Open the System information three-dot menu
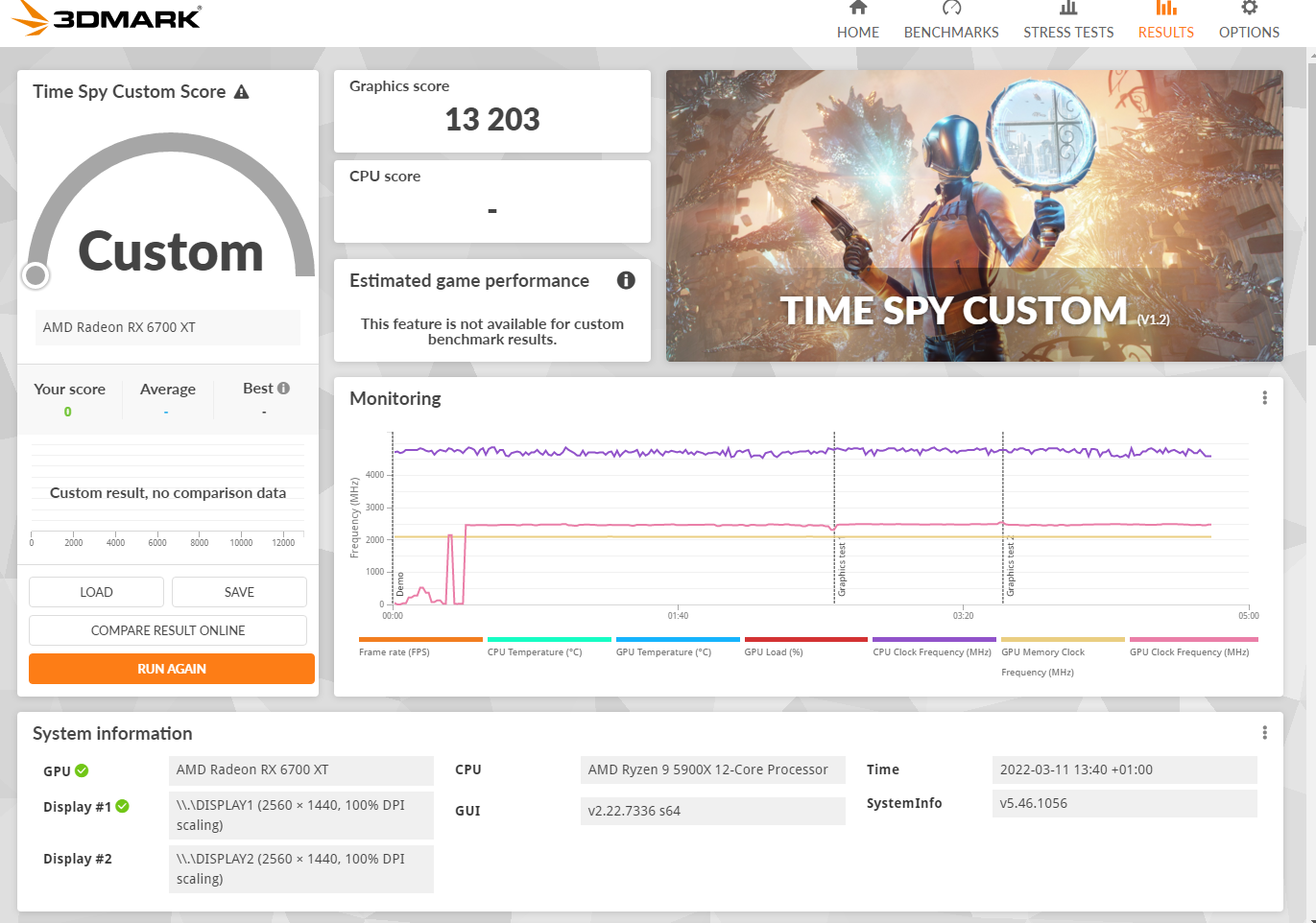This screenshot has width=1316, height=923. pos(1264,733)
